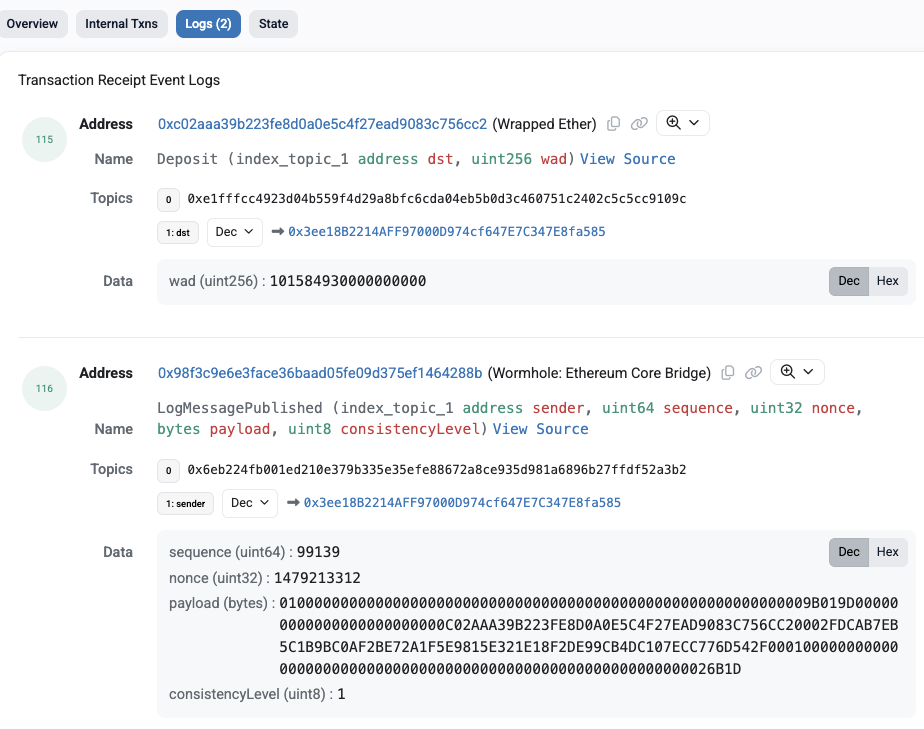This screenshot has height=729, width=924.
Task: Click topic 0 index badge for LogMessagePublished hash
Action: (169, 470)
